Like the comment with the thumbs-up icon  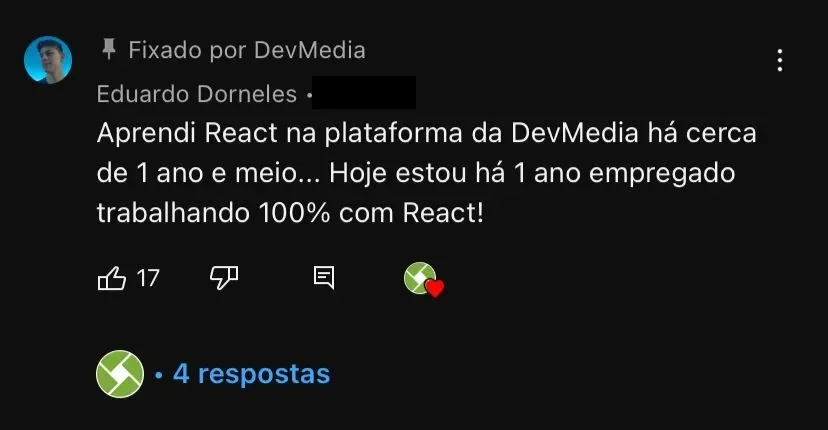click(x=112, y=278)
